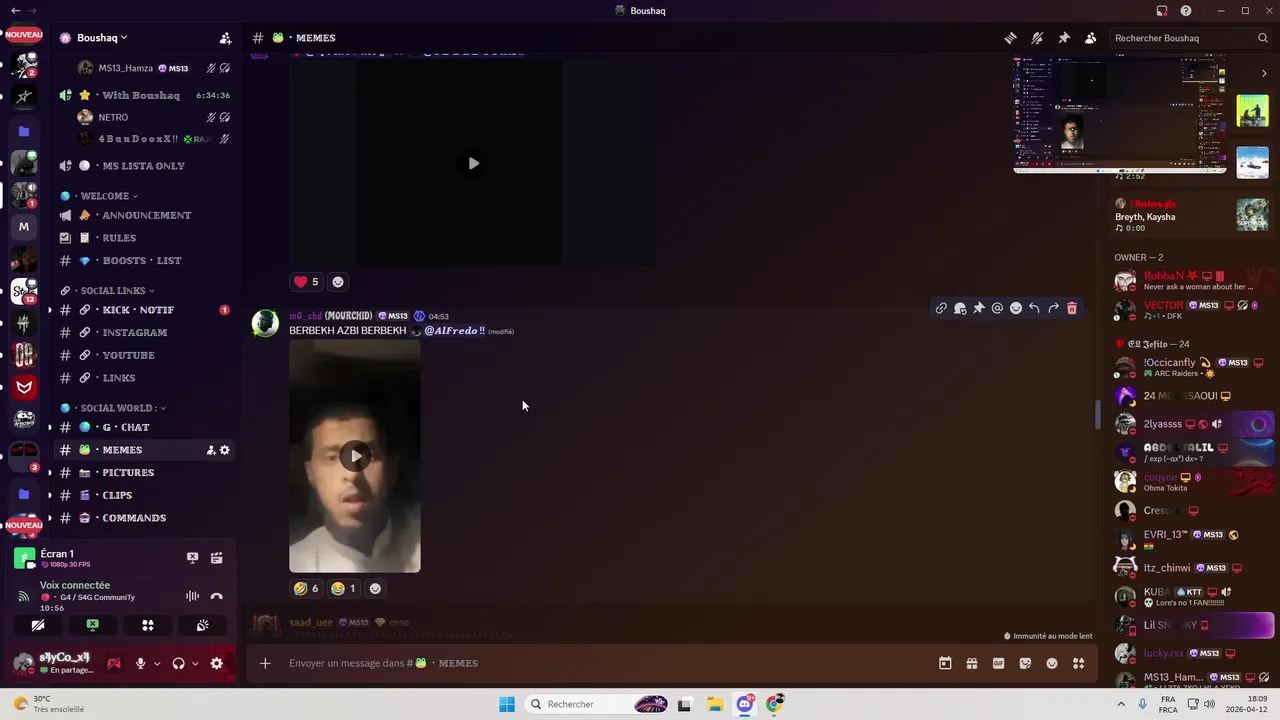1280x720 pixels.
Task: Toggle channel notification mute bell
Action: [1037, 38]
